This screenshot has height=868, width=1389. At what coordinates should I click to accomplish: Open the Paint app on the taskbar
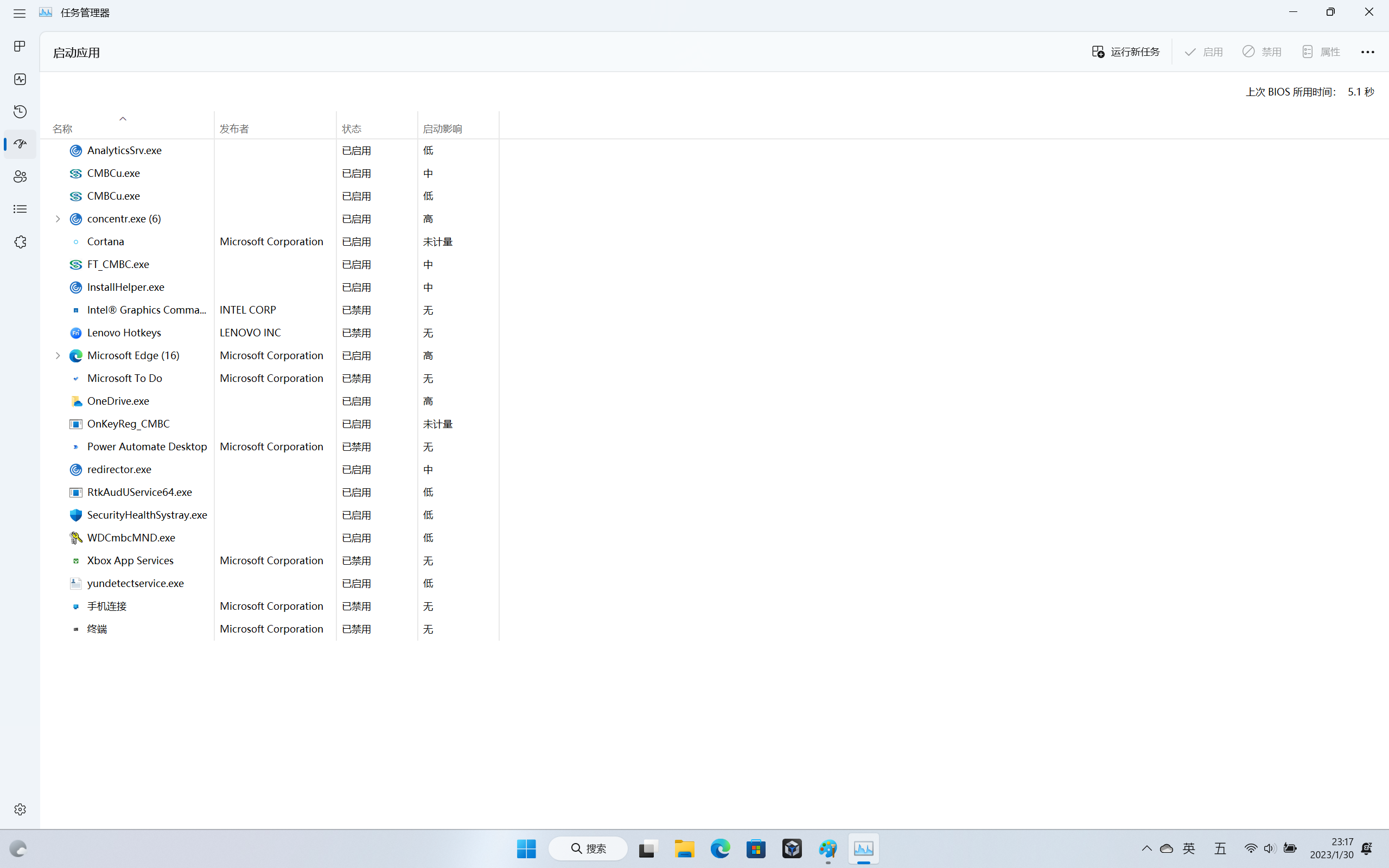pyautogui.click(x=827, y=848)
